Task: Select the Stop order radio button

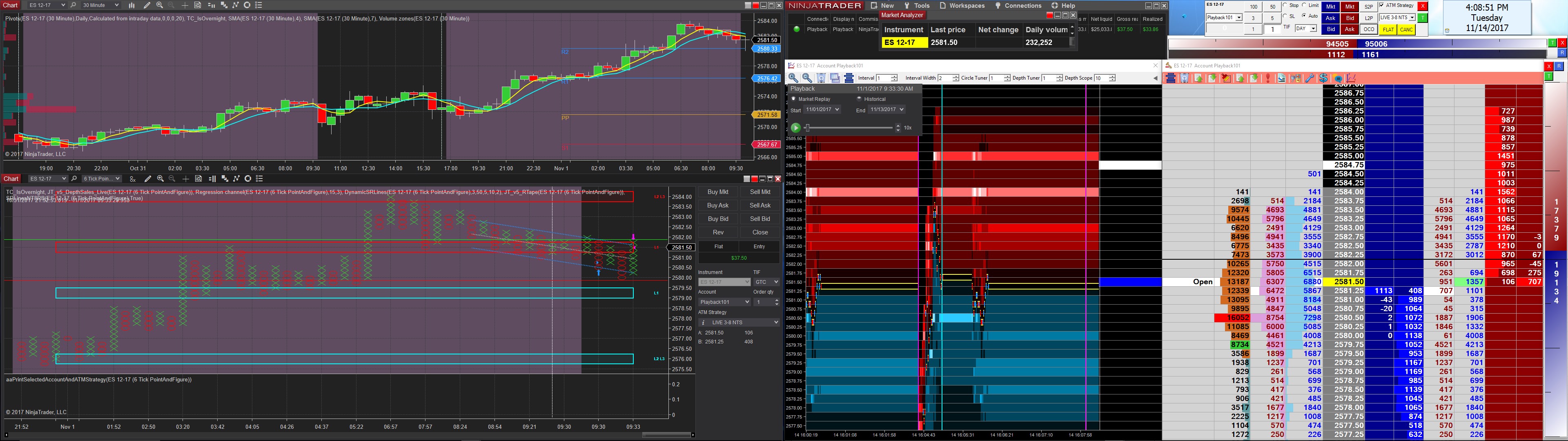Action: 1284,5
